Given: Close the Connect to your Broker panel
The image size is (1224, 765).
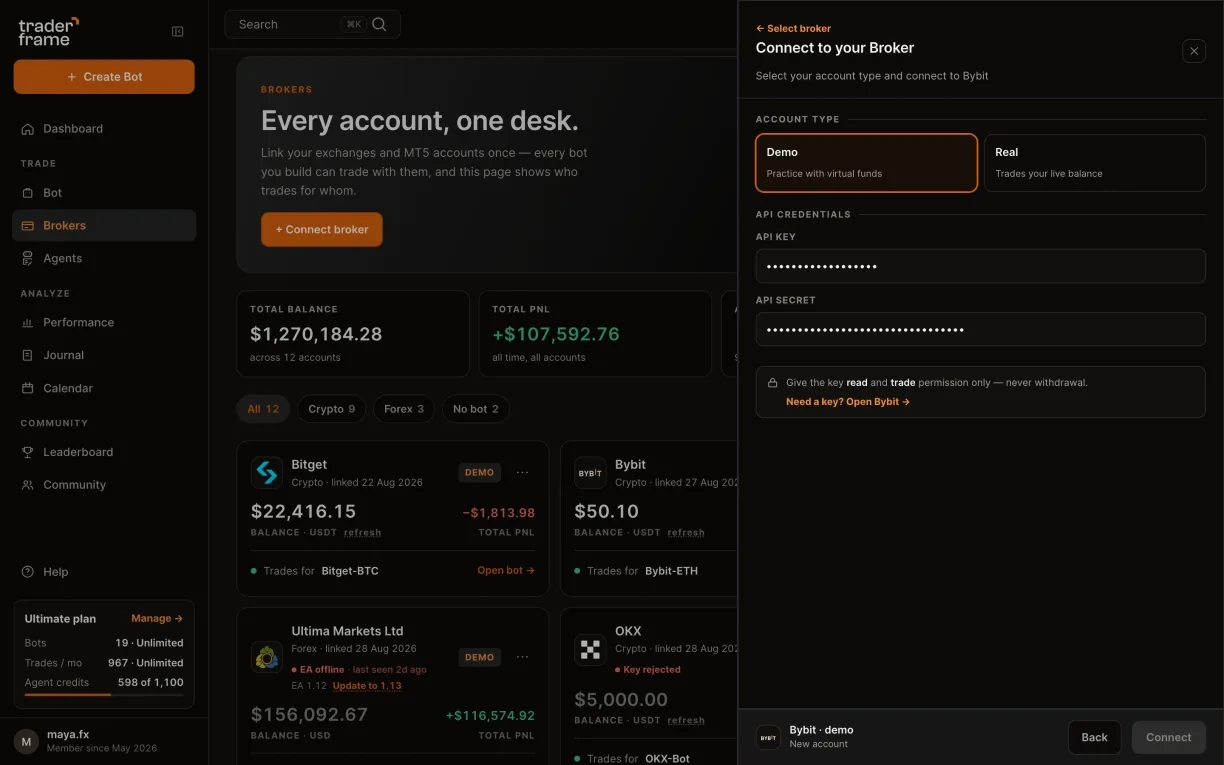Looking at the screenshot, I should [x=1194, y=51].
